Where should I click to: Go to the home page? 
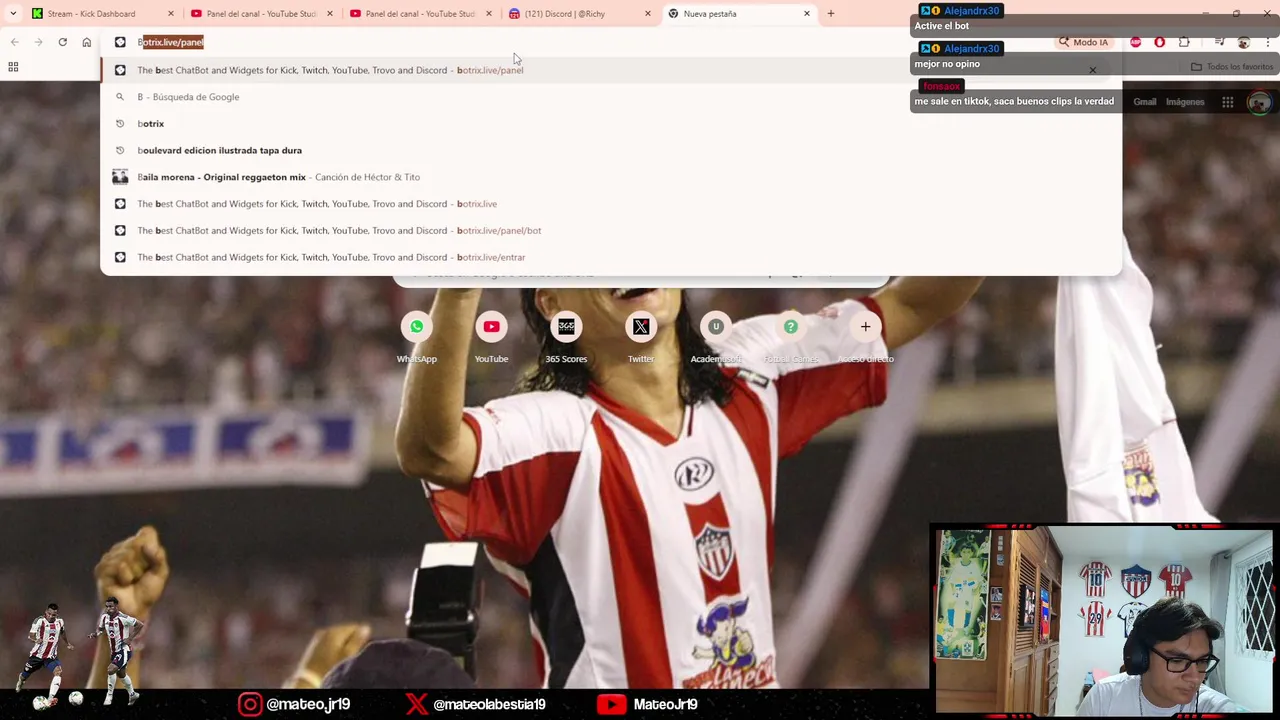pyautogui.click(x=87, y=42)
